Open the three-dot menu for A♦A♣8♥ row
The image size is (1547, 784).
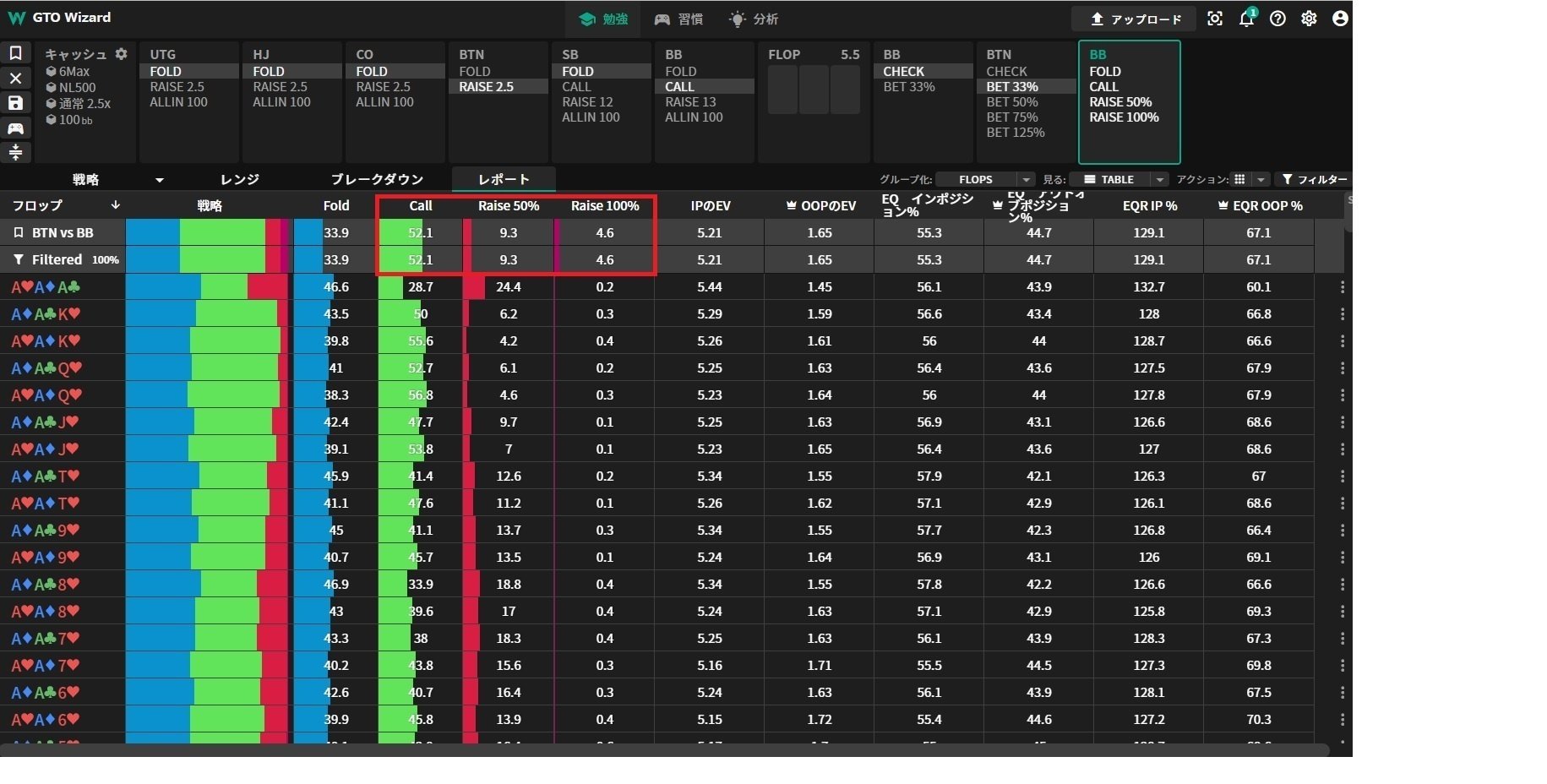tap(1343, 585)
